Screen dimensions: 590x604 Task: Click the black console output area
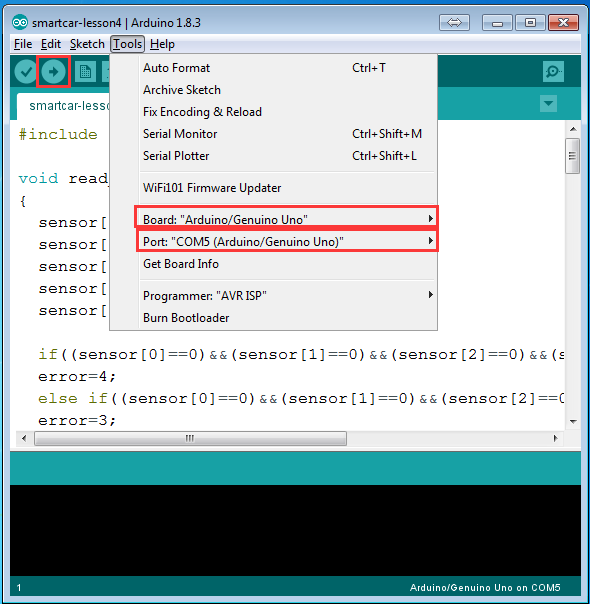click(295, 530)
